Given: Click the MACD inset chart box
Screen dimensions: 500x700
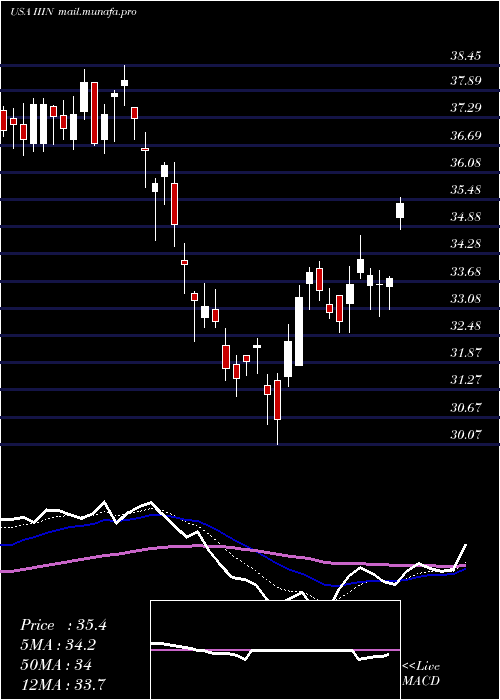Looking at the screenshot, I should tap(275, 650).
